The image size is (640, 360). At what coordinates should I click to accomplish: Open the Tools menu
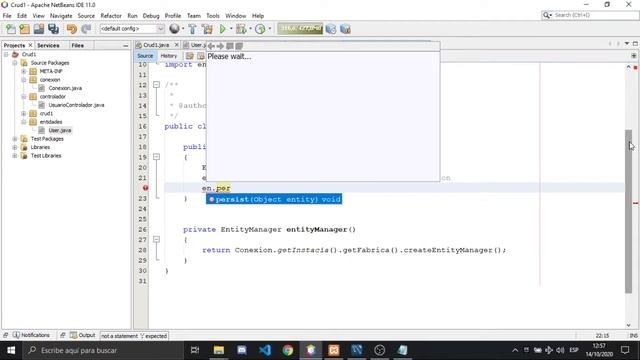(213, 16)
